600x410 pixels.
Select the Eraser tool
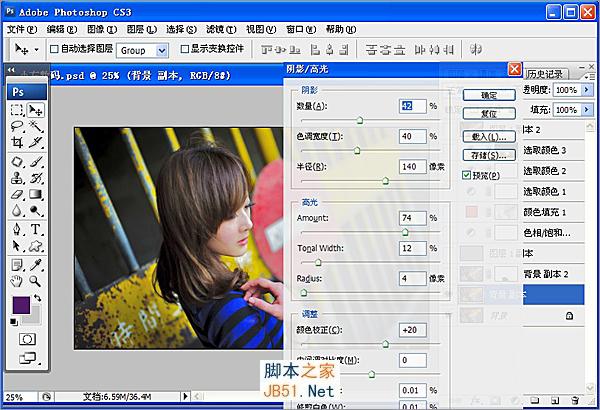click(x=17, y=194)
